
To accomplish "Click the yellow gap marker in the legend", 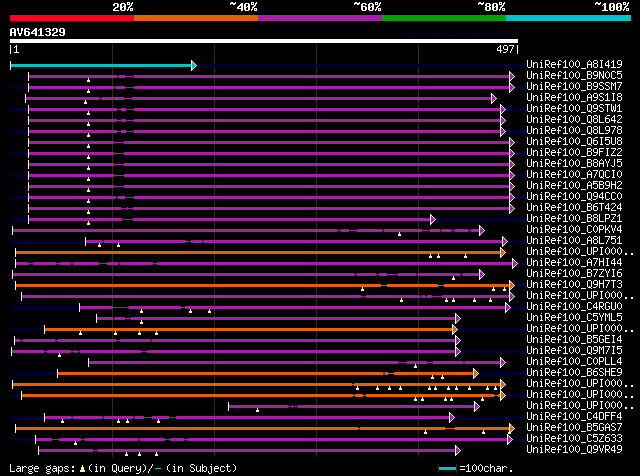I will click(82, 469).
